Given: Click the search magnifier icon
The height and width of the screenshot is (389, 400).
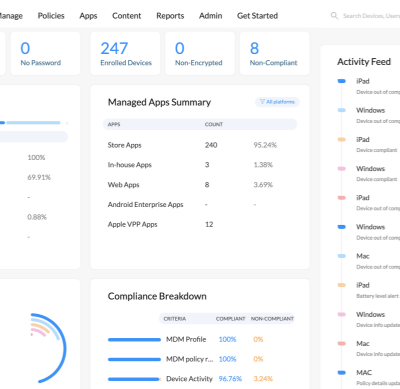Looking at the screenshot, I should pyautogui.click(x=334, y=16).
